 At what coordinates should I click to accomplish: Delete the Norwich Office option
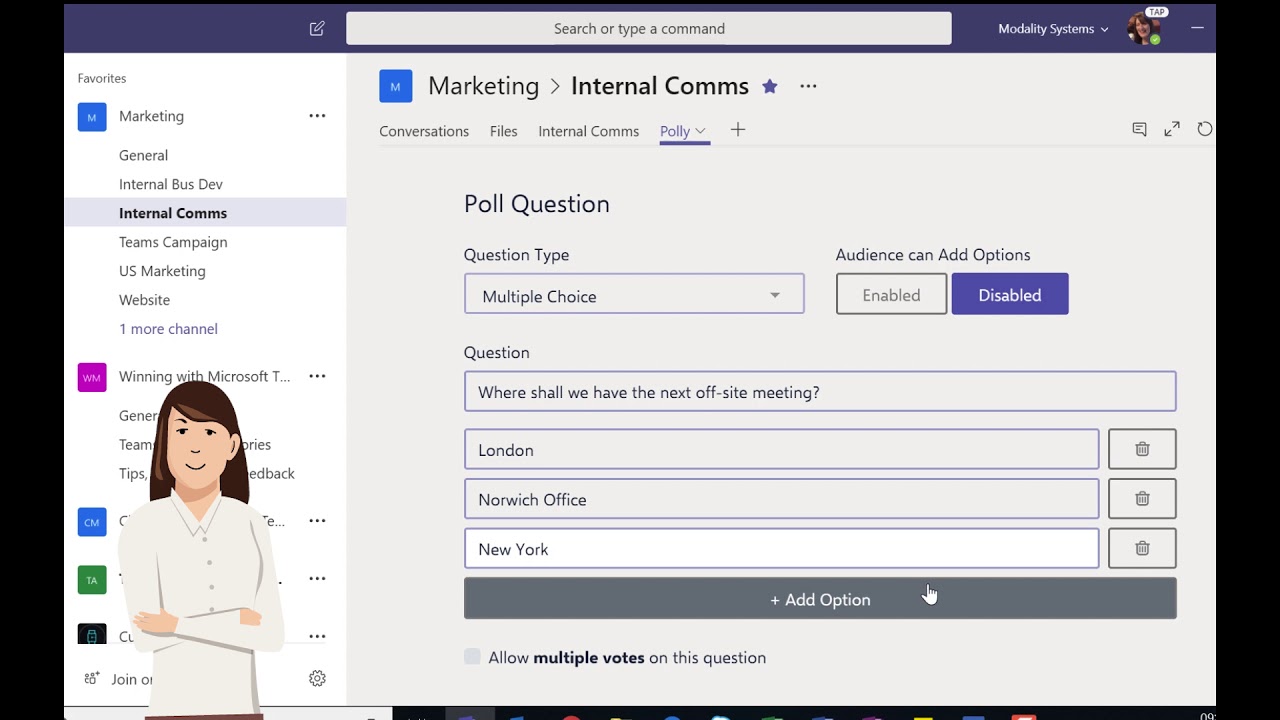[x=1142, y=499]
